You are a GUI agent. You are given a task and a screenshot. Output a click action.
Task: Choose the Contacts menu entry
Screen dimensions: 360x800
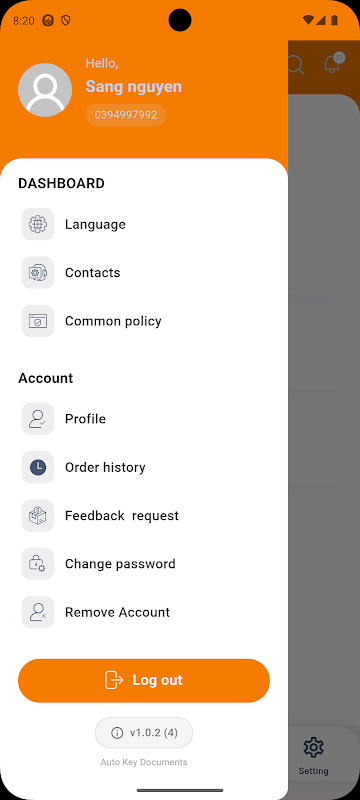tap(144, 272)
